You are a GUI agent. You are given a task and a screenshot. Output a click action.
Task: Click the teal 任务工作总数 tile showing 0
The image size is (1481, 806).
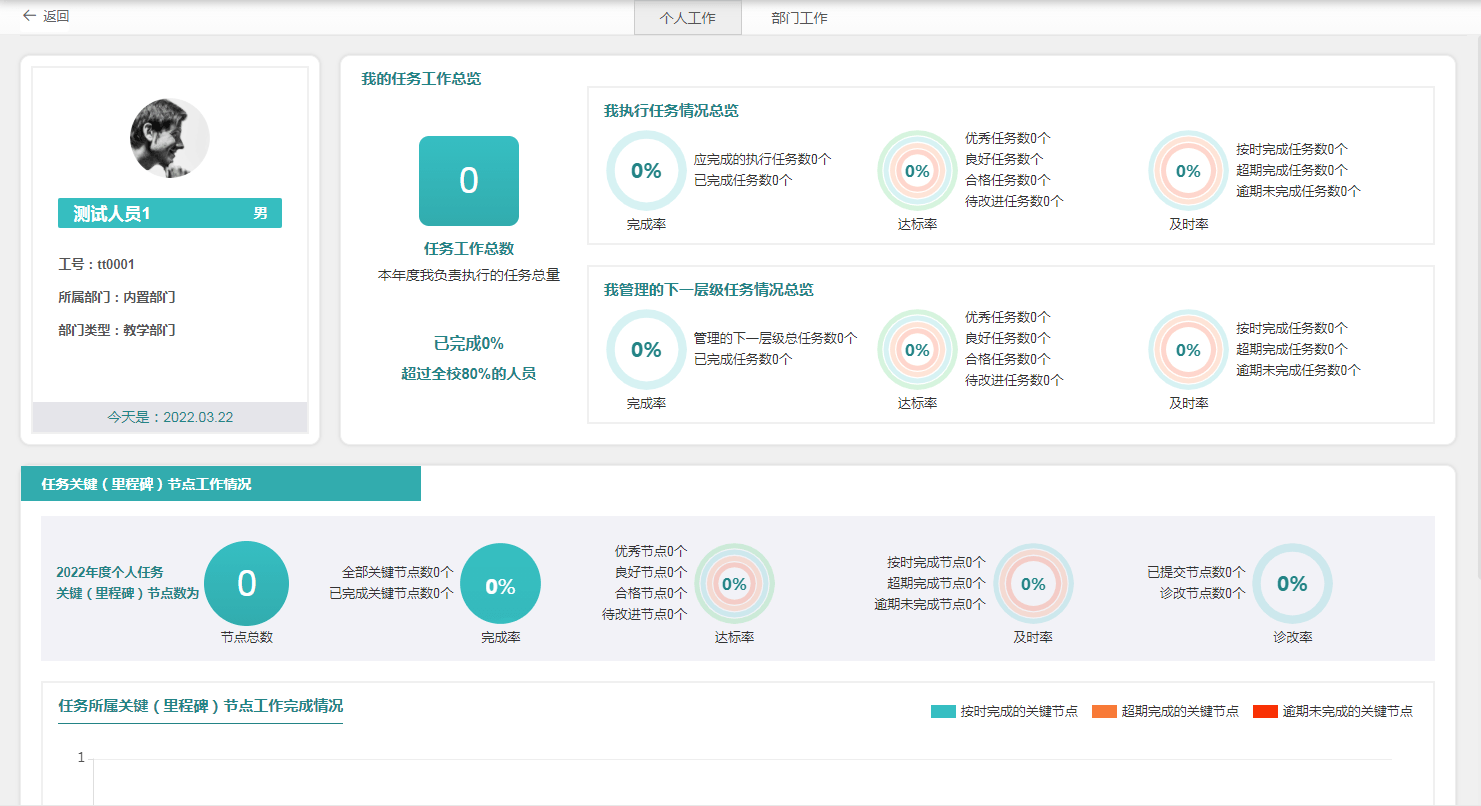pyautogui.click(x=468, y=181)
